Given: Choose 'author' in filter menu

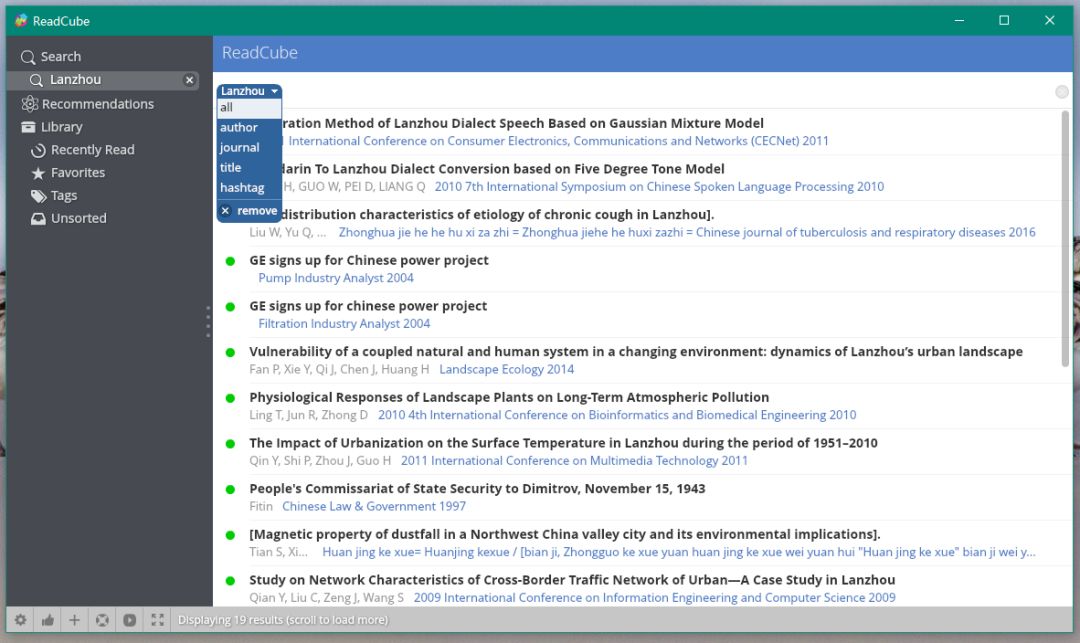Looking at the screenshot, I should (x=249, y=127).
